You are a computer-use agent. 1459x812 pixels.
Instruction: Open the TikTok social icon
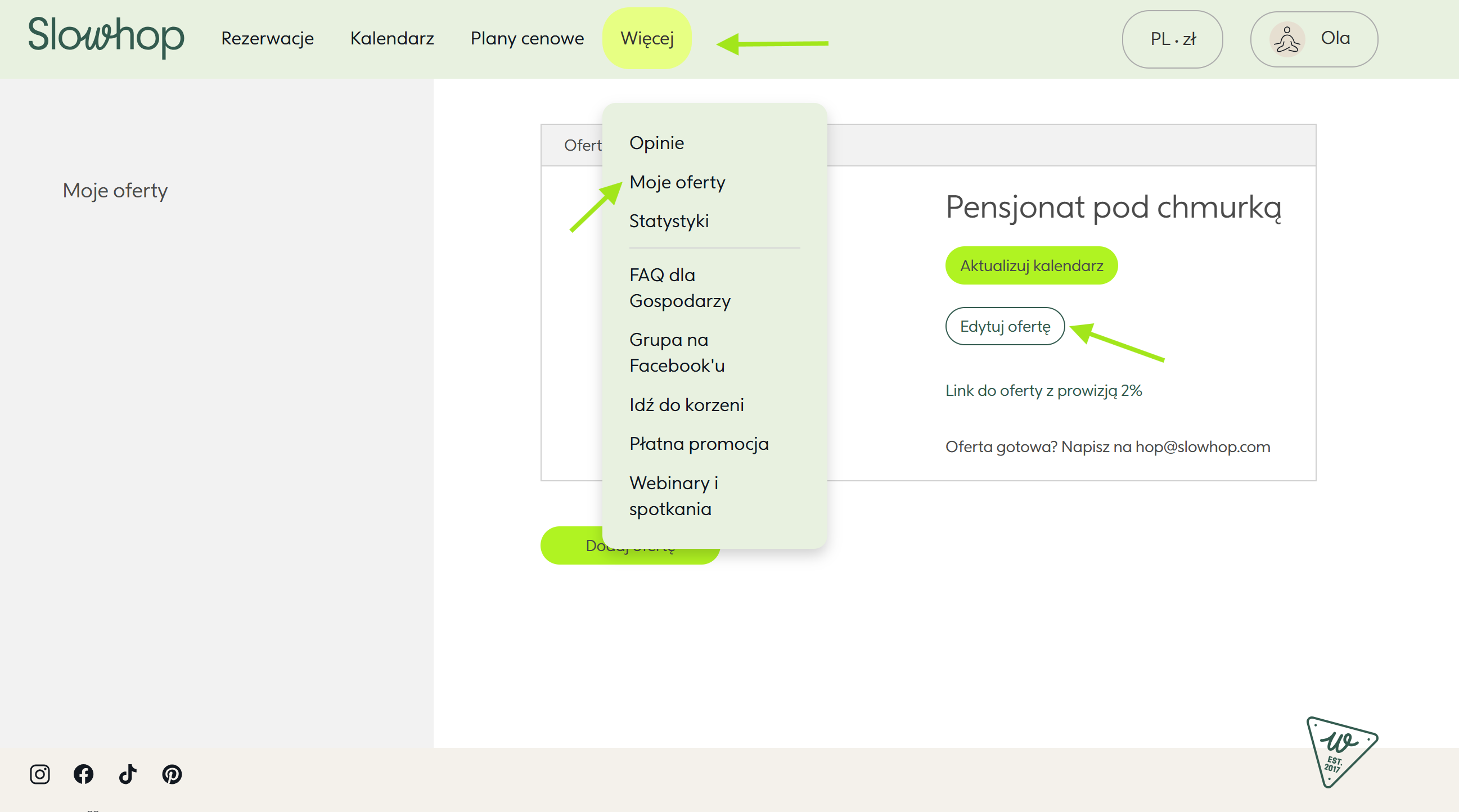click(x=128, y=774)
